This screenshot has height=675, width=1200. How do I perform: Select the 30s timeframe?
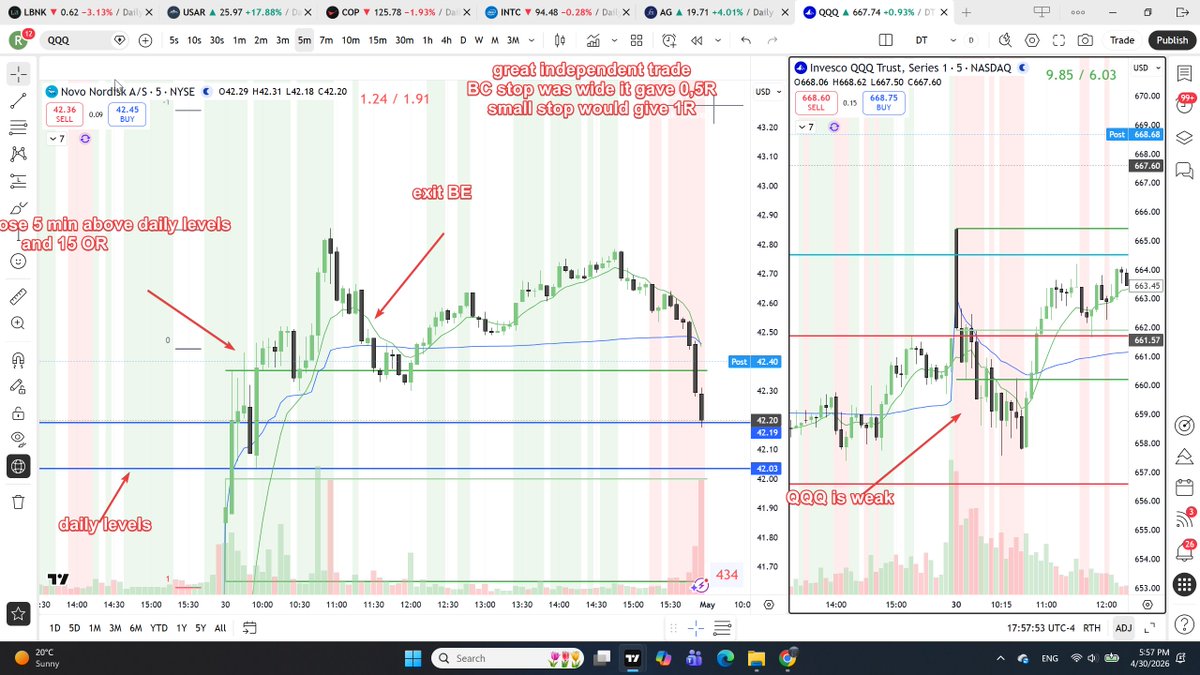click(x=217, y=41)
